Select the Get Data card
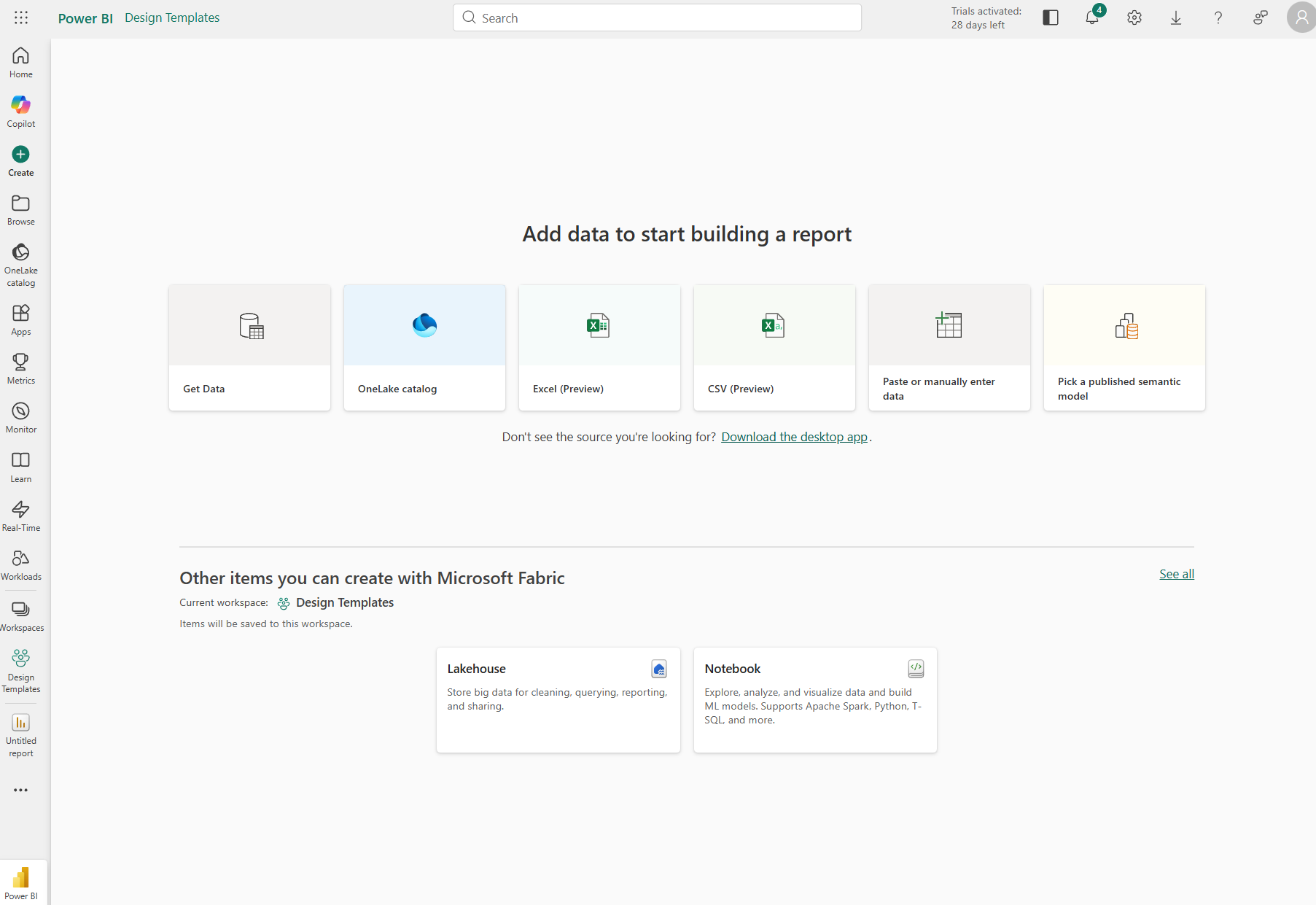The image size is (1316, 905). point(249,348)
